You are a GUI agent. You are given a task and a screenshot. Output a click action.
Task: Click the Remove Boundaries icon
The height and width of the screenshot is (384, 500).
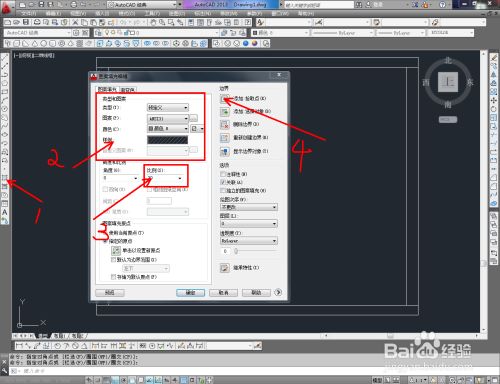(x=225, y=125)
